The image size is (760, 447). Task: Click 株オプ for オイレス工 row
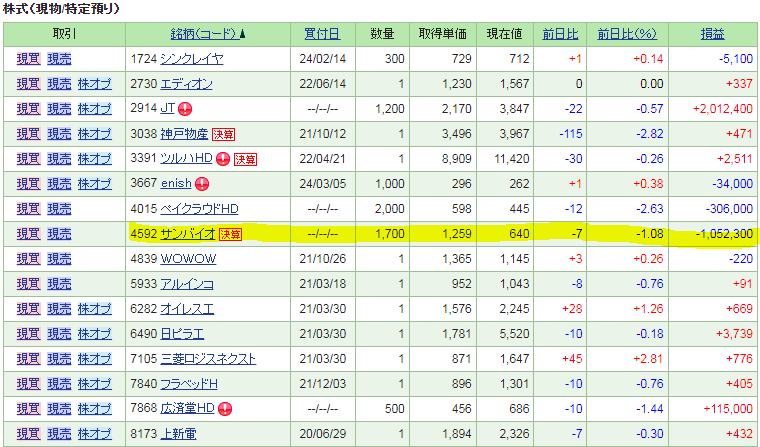[x=95, y=309]
